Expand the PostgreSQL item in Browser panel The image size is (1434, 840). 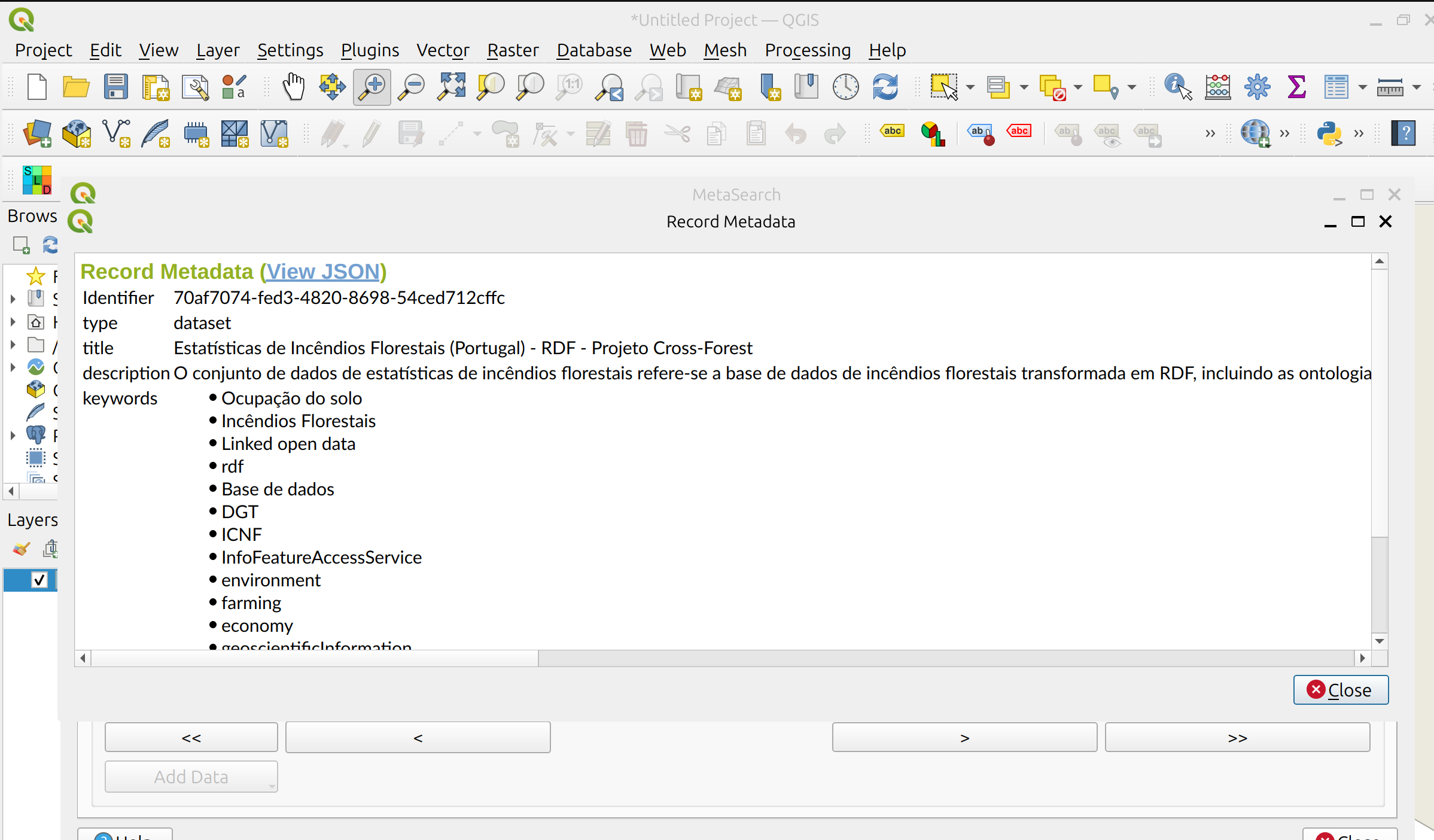pos(13,434)
